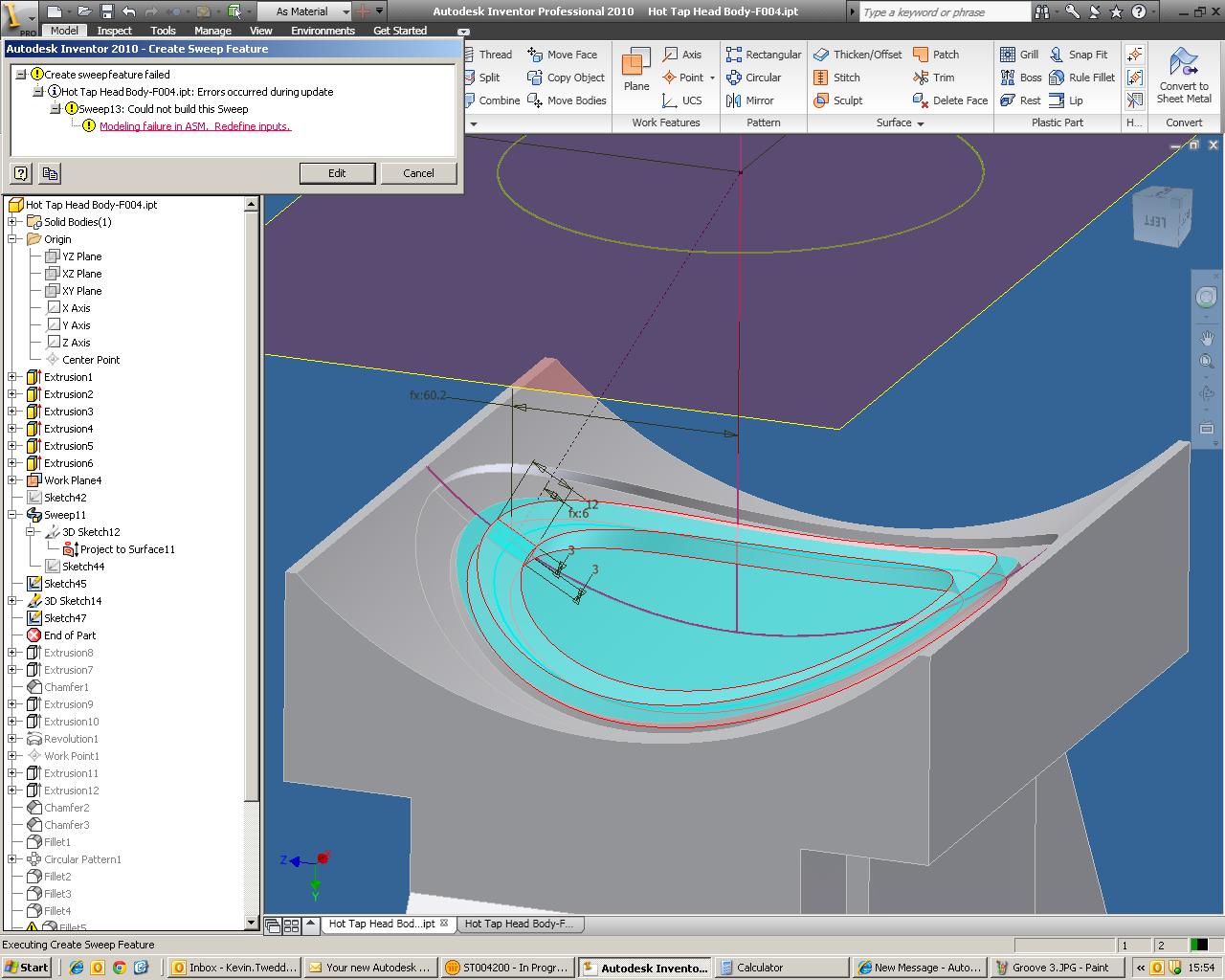1225x980 pixels.
Task: Click browser panel scroll down arrow
Action: (252, 924)
